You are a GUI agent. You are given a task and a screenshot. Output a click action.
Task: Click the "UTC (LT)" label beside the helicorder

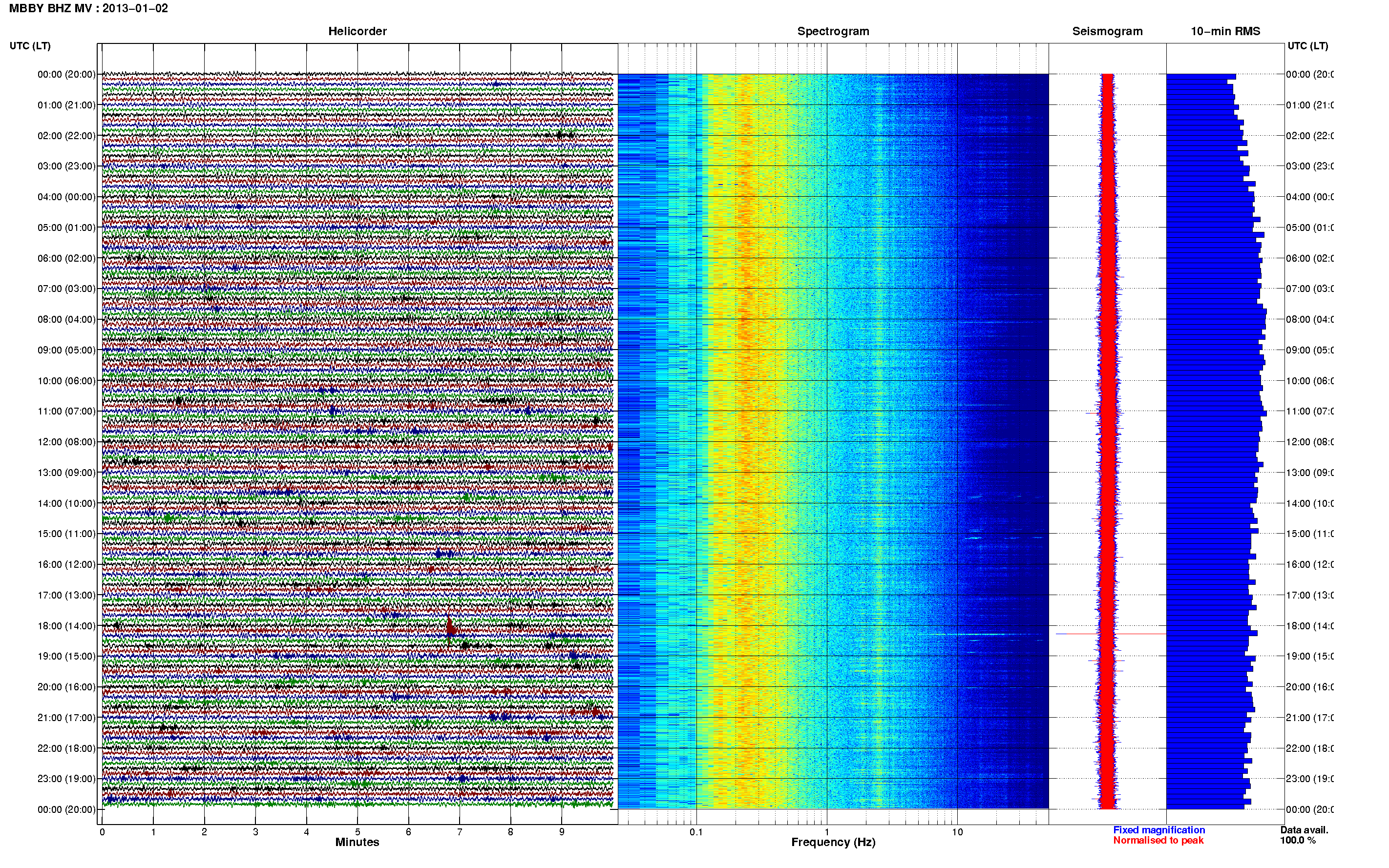30,46
